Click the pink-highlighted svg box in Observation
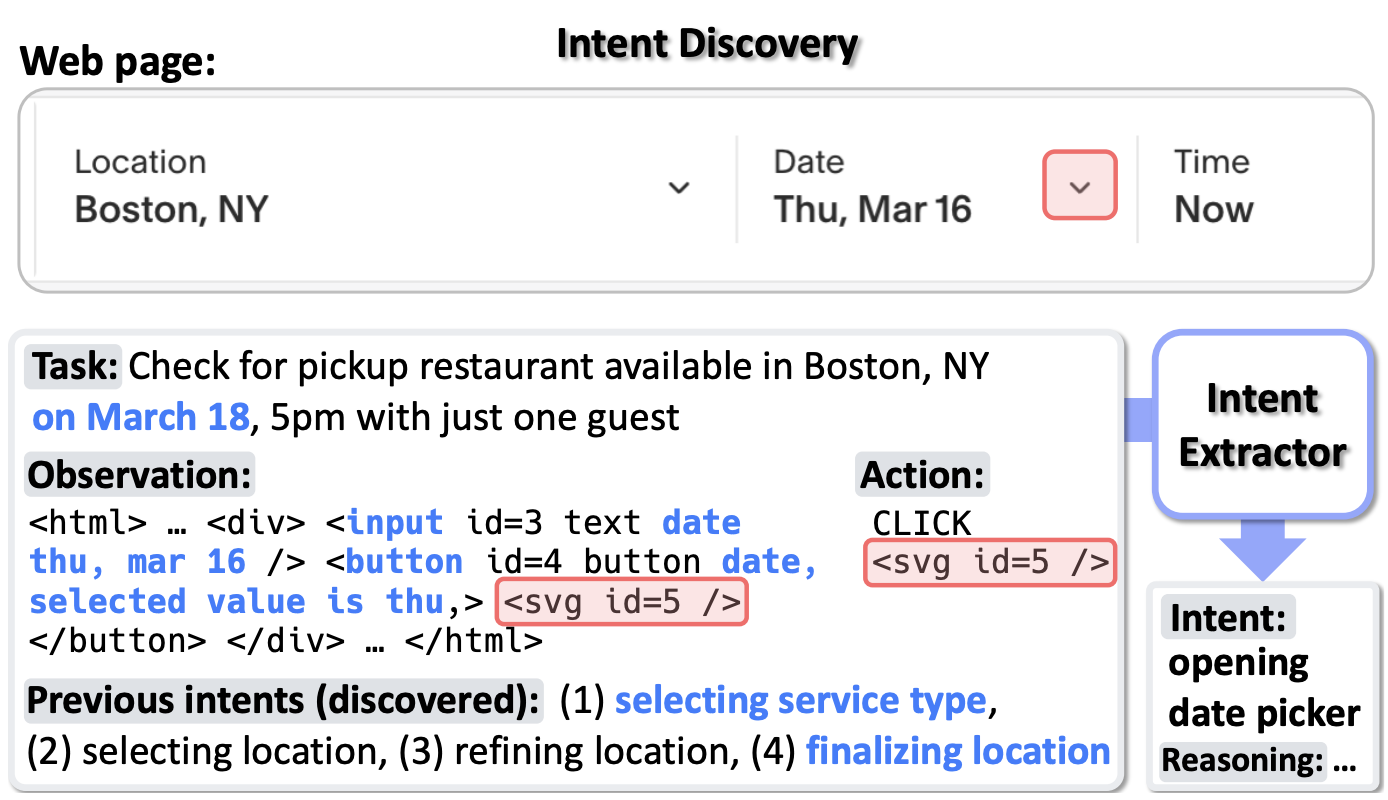Image resolution: width=1388 pixels, height=800 pixels. tap(621, 601)
